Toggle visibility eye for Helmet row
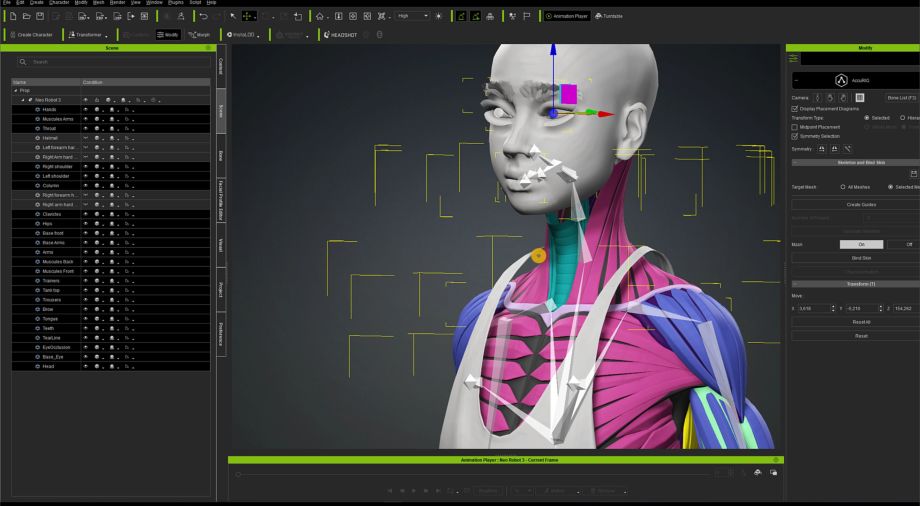920x506 pixels. [86, 138]
